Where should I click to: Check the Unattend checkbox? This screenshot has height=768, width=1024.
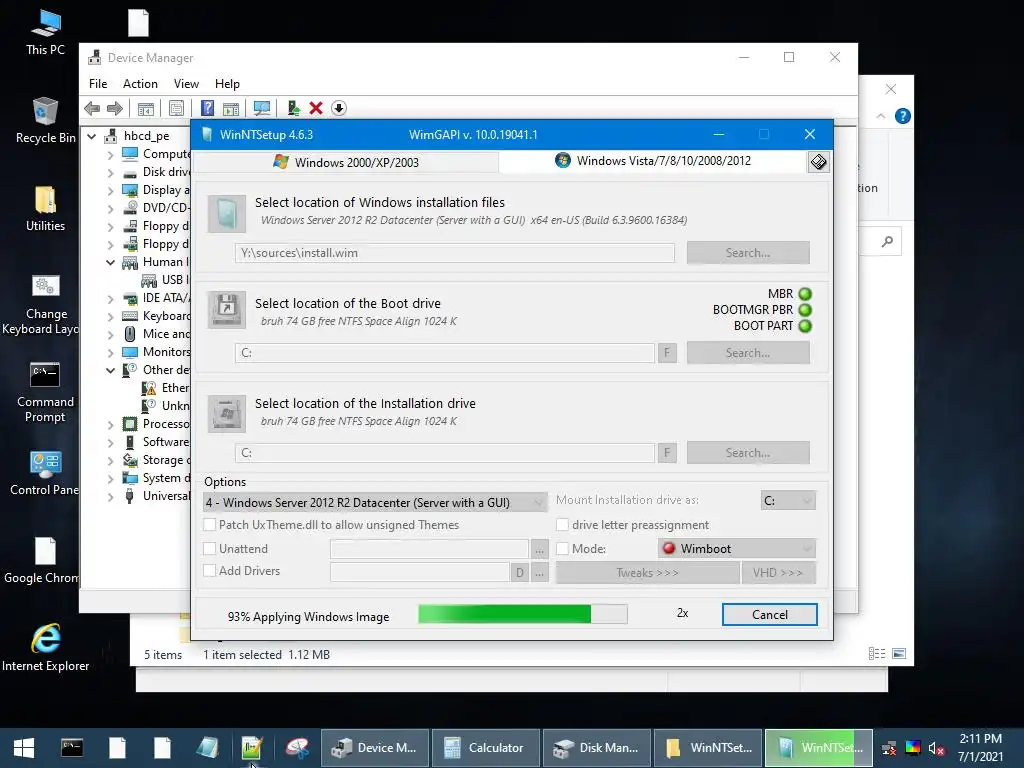[x=210, y=549]
